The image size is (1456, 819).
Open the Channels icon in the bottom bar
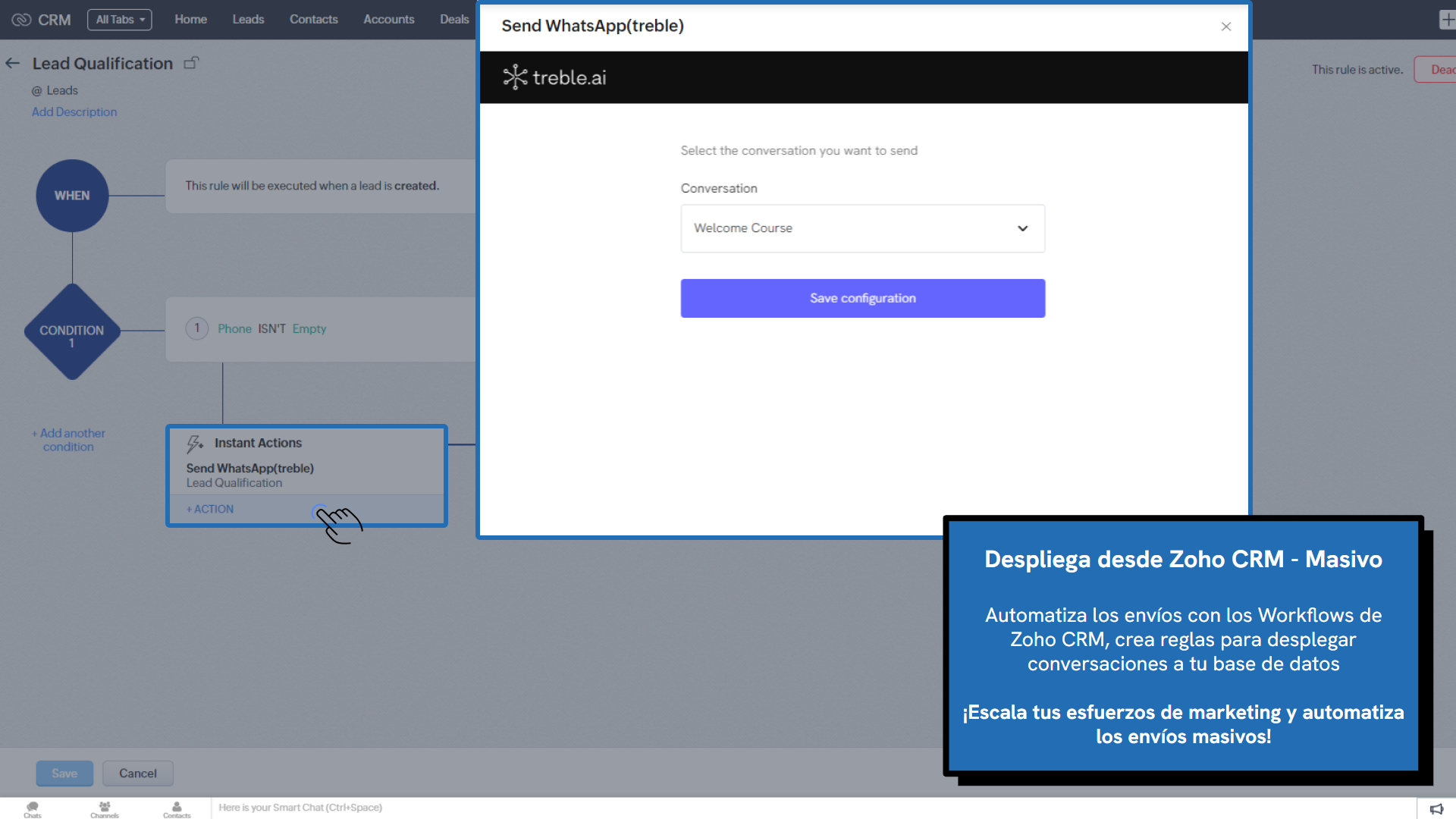(105, 808)
